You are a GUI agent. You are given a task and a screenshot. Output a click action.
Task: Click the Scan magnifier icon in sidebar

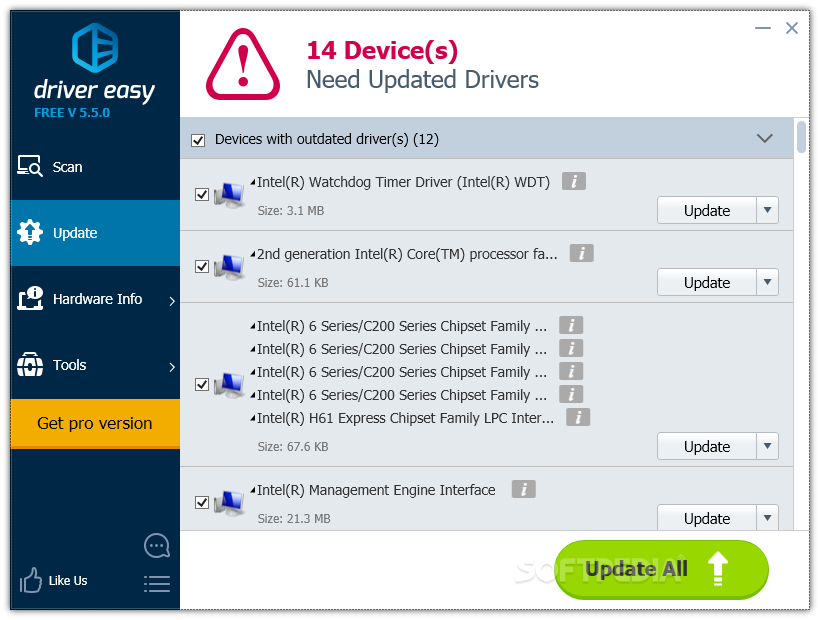pos(30,167)
